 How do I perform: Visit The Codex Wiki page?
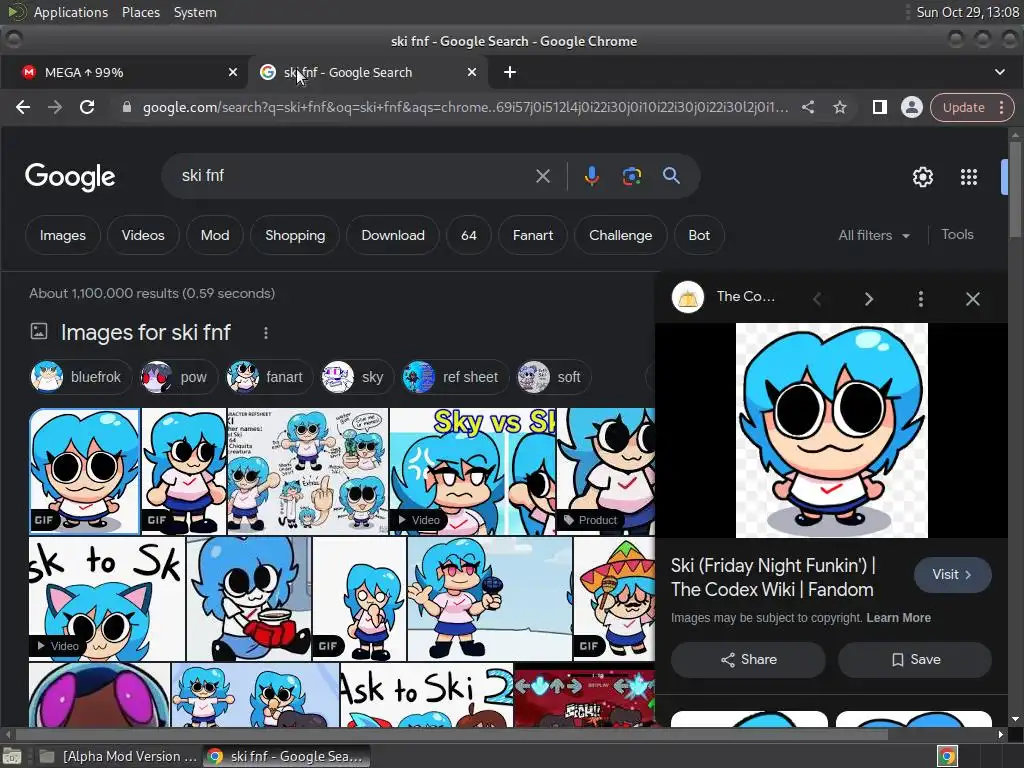click(x=952, y=575)
